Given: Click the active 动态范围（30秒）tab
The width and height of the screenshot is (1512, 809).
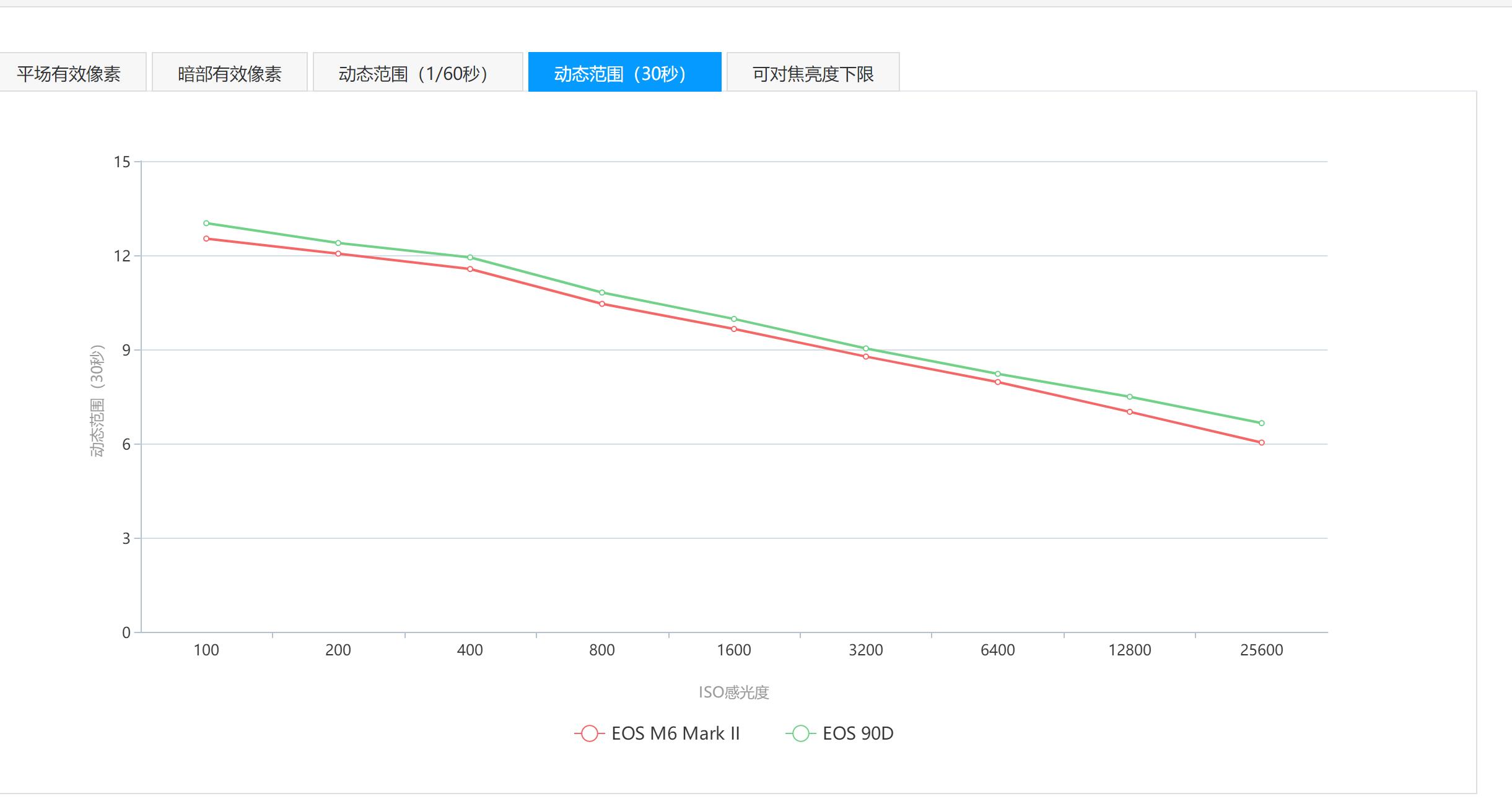Looking at the screenshot, I should [x=625, y=72].
